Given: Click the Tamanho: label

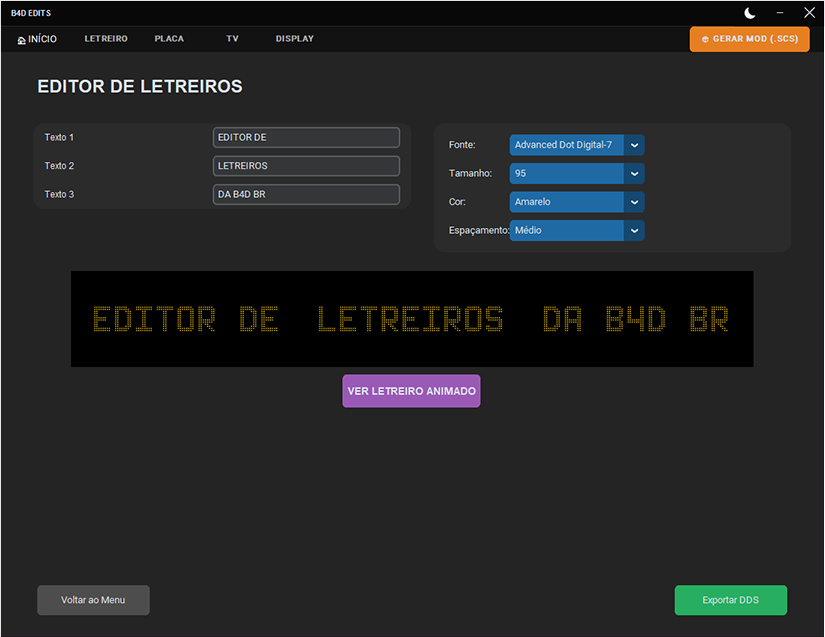Looking at the screenshot, I should (470, 173).
